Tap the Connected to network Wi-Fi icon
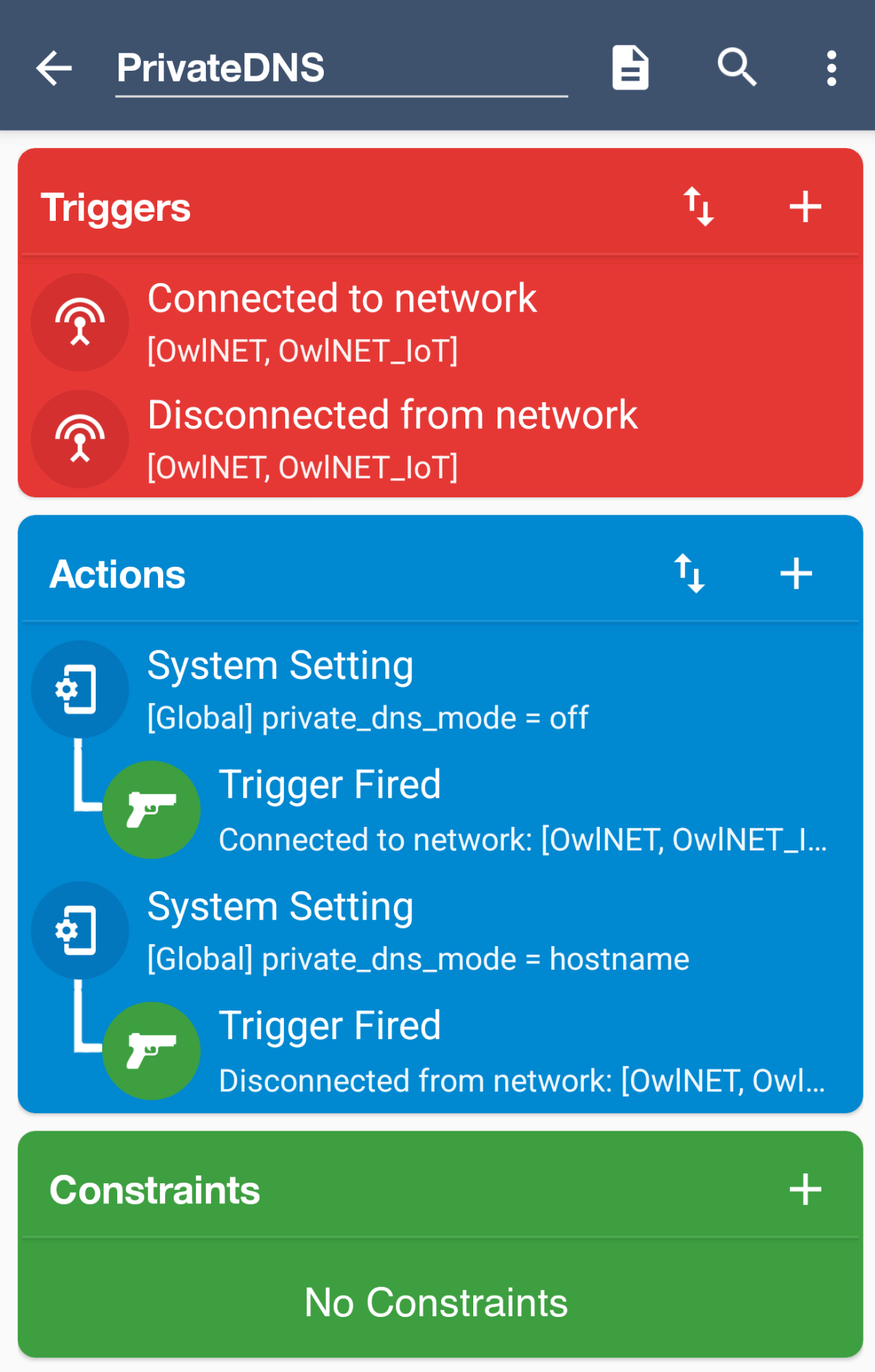 80,322
